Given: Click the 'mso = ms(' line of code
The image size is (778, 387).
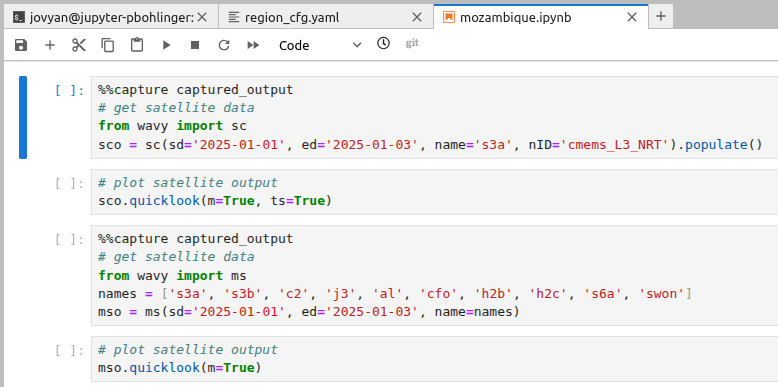Looking at the screenshot, I should point(309,312).
